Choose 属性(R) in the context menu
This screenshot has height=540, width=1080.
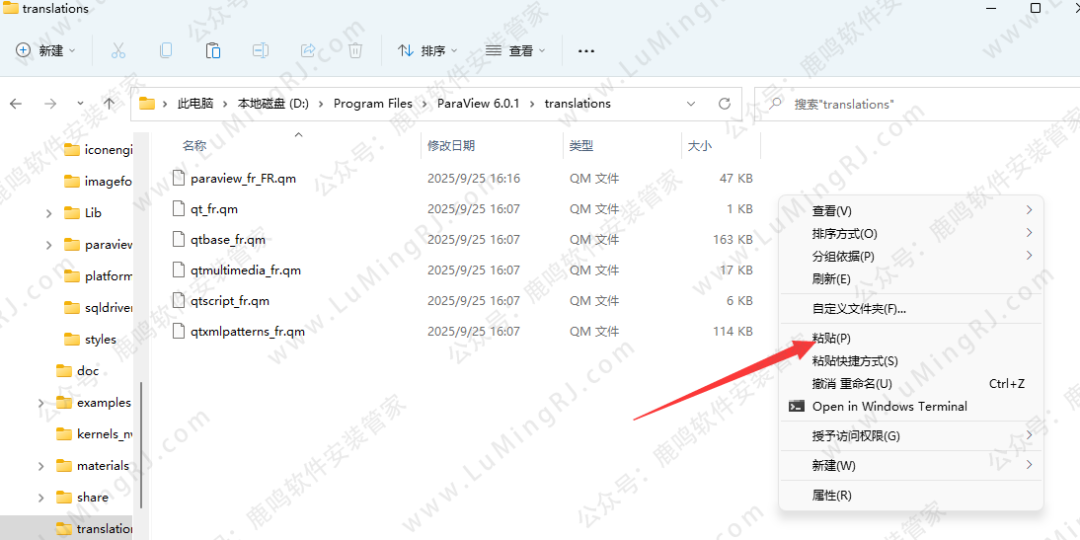(x=831, y=495)
